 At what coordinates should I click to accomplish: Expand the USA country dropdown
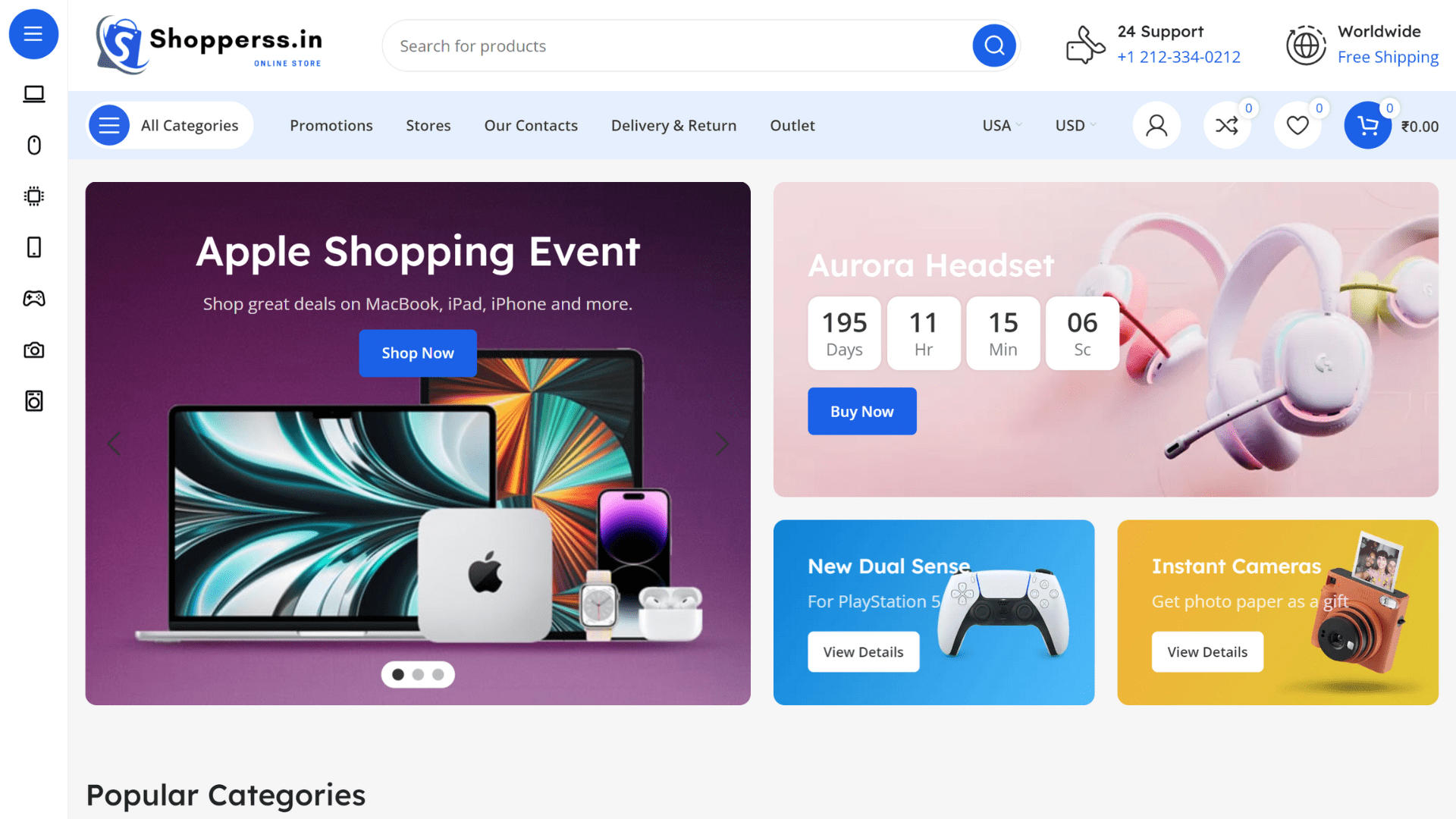click(1003, 125)
